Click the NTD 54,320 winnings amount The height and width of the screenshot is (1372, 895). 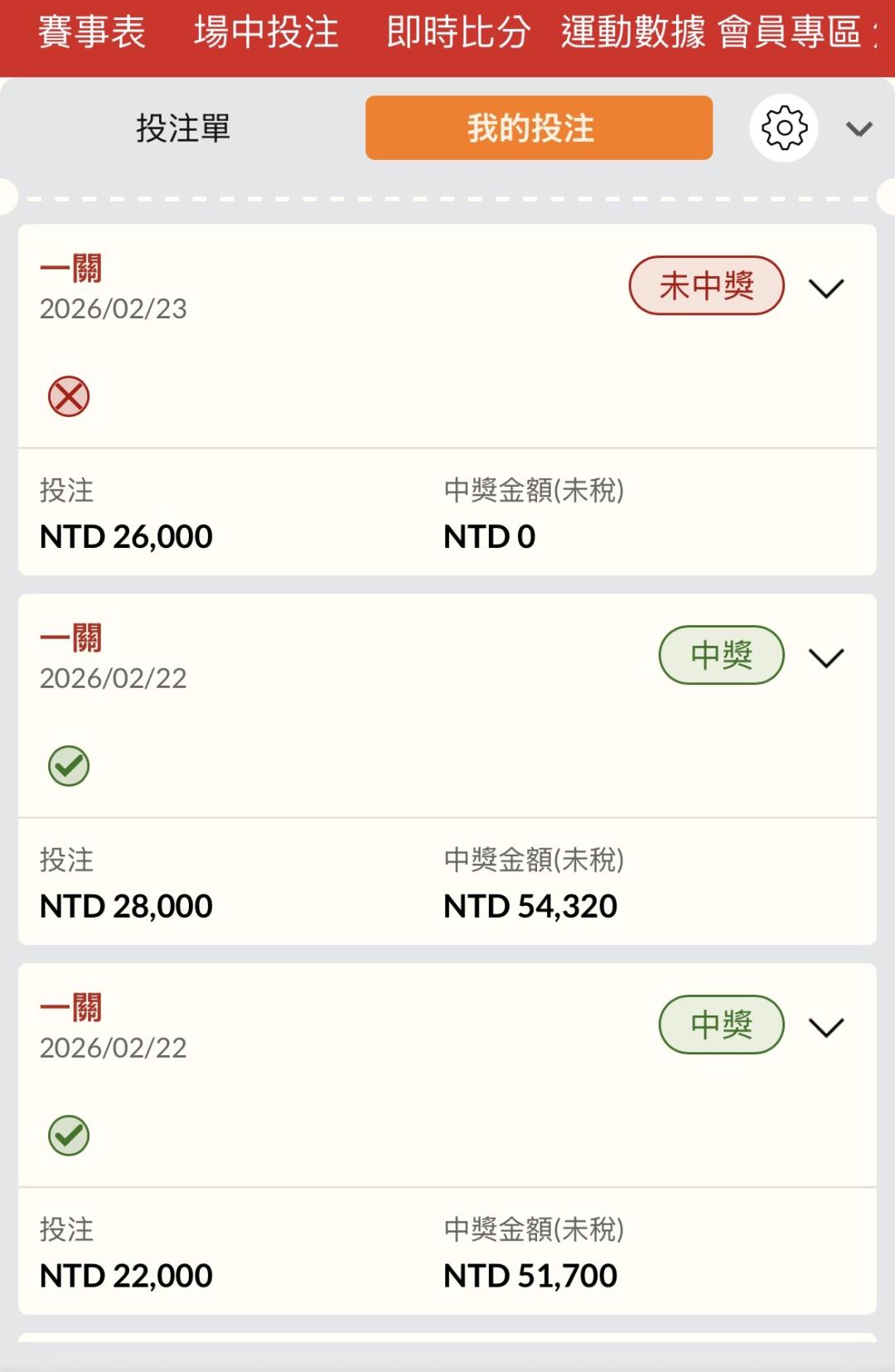tap(530, 906)
